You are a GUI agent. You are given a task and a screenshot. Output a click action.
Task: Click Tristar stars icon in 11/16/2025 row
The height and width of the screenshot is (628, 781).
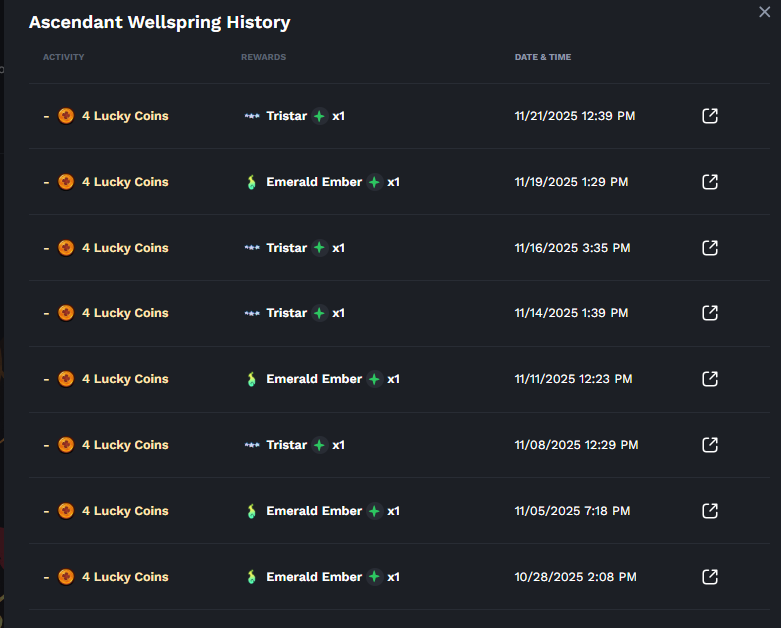coord(252,248)
